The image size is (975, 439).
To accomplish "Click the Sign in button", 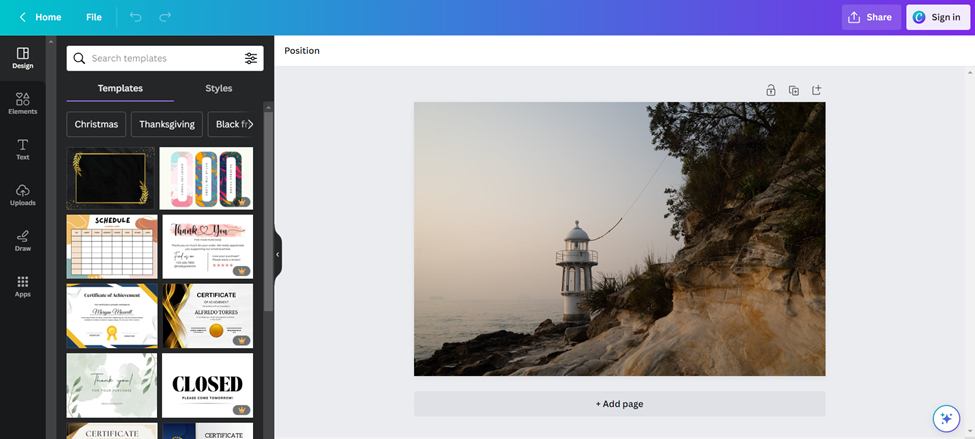I will 938,17.
